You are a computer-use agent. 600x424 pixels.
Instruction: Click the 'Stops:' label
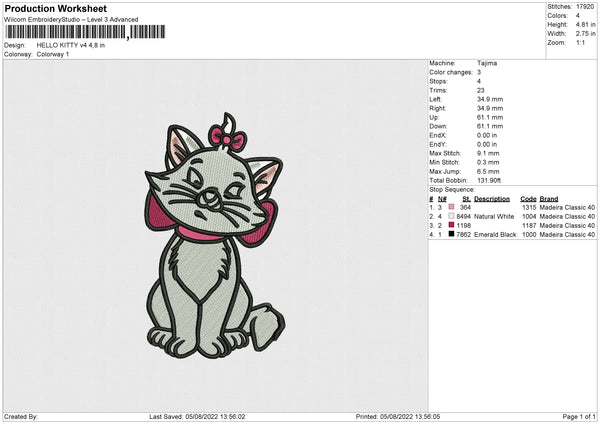(438, 81)
